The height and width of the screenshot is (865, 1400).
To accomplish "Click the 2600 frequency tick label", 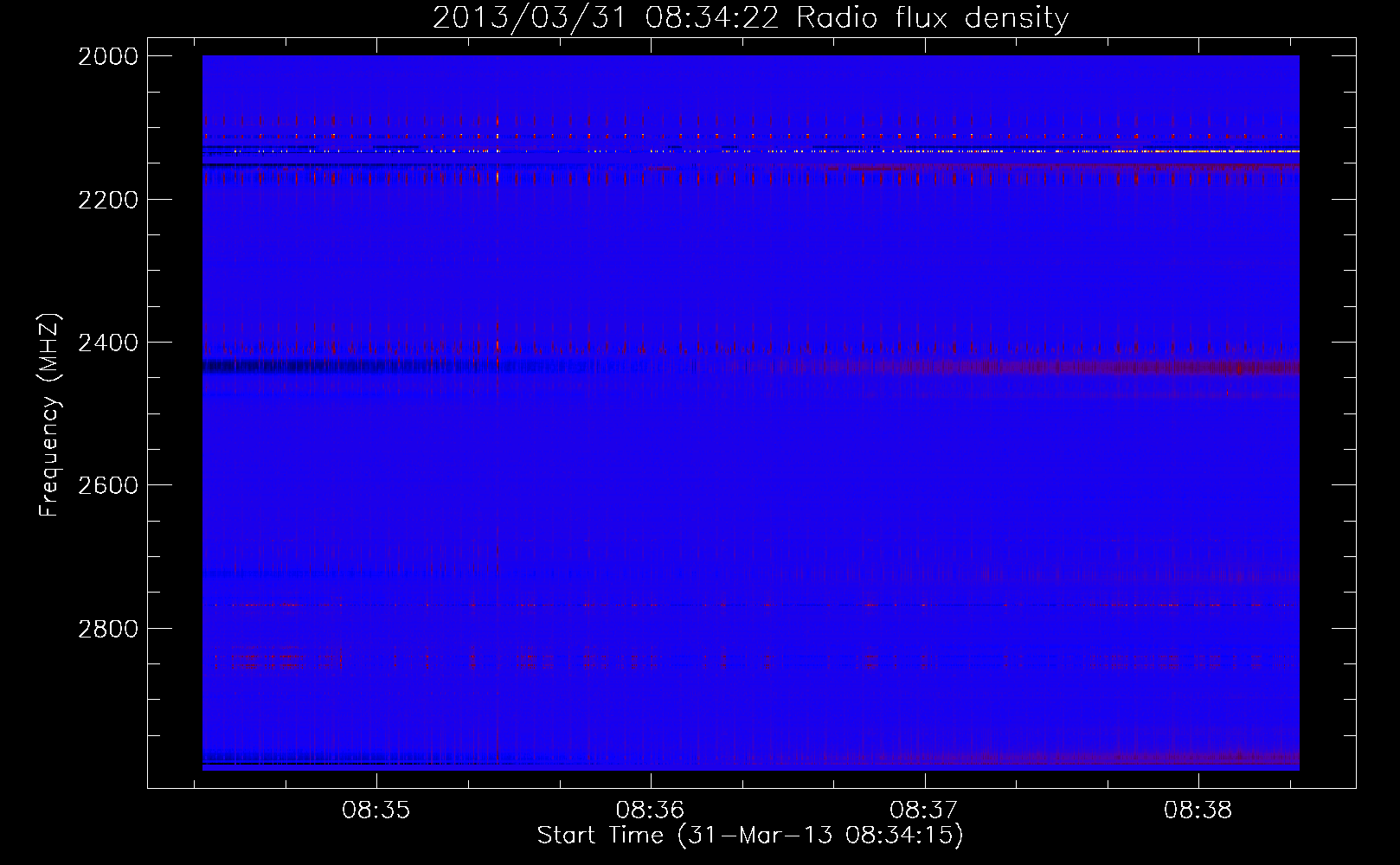I will pos(108,485).
